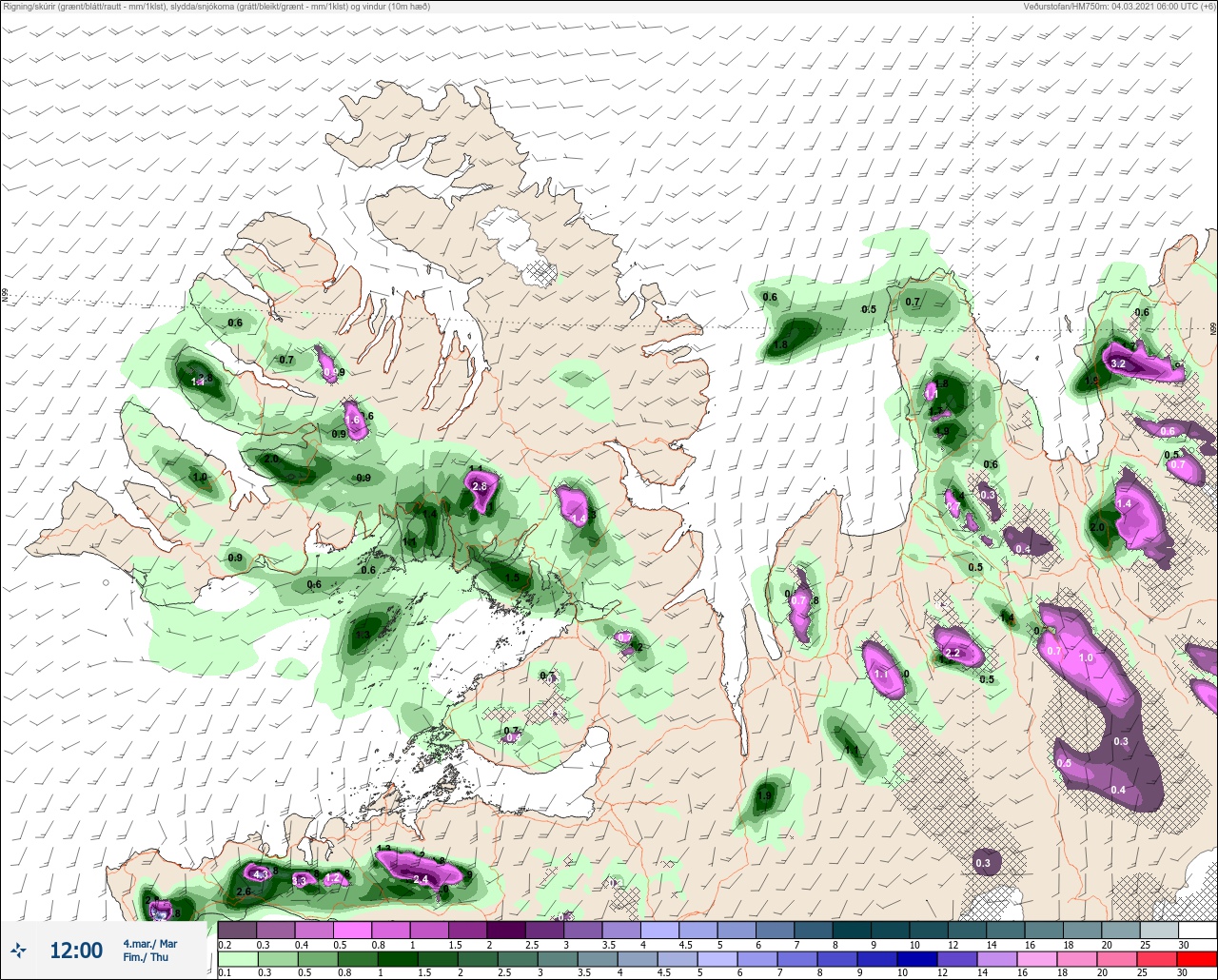This screenshot has height=980, width=1218.
Task: Click the 2.4 snowfall value on the map
Action: [x=421, y=880]
